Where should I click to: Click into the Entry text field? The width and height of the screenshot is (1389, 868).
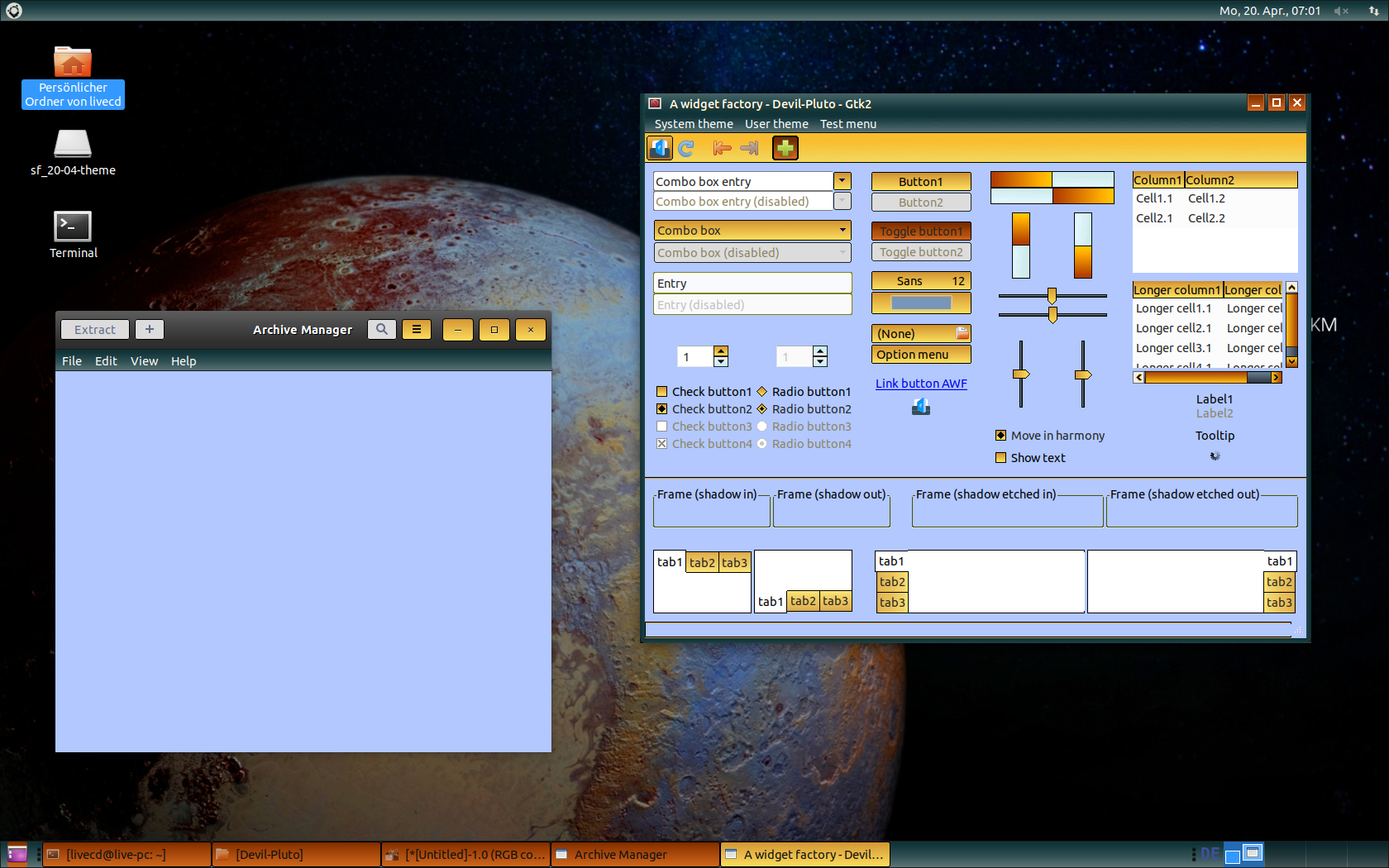click(x=752, y=284)
